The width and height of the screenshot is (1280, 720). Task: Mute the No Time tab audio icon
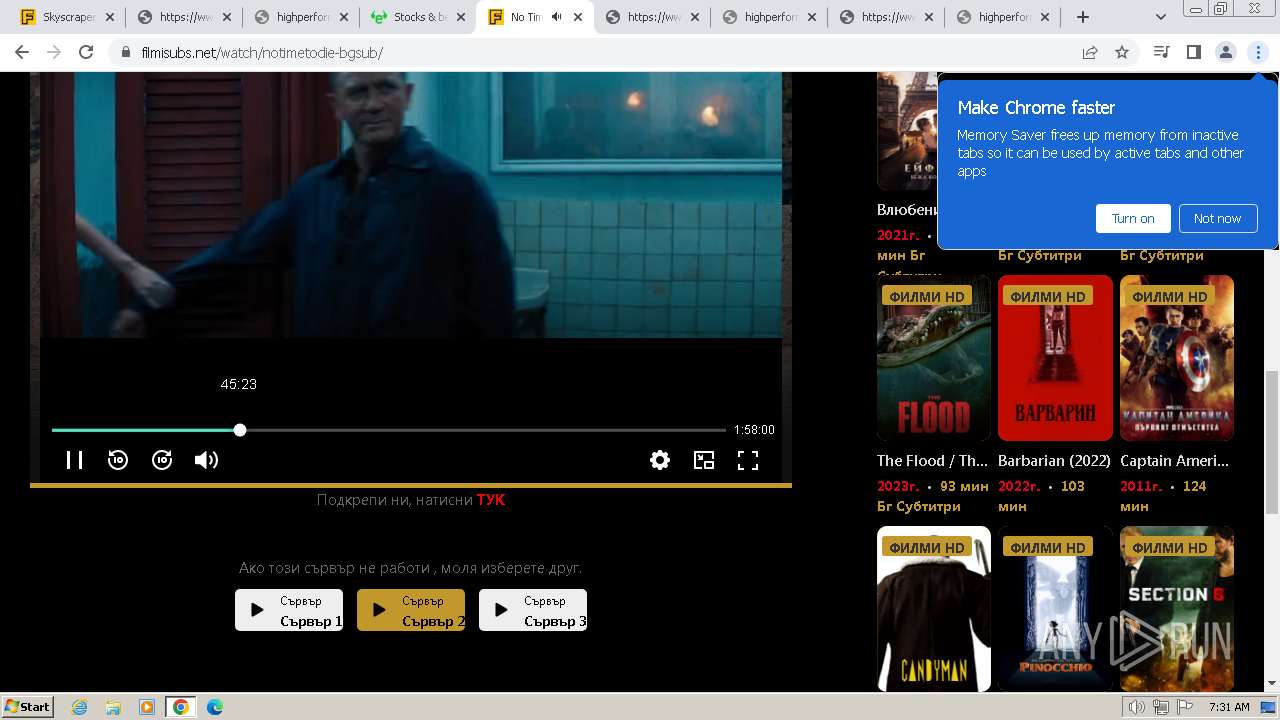tap(557, 17)
